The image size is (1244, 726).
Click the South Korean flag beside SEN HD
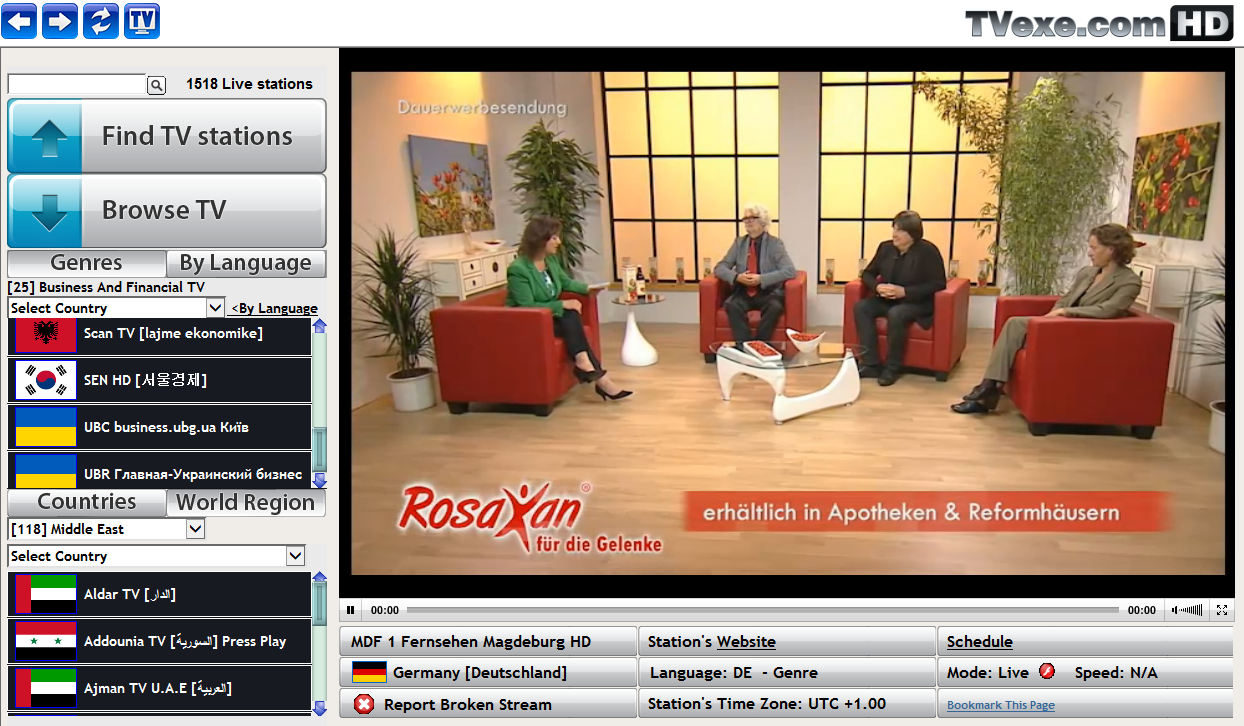46,380
